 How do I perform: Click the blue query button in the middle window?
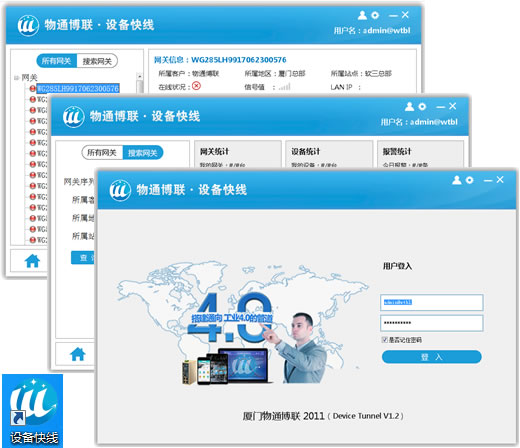pyautogui.click(x=83, y=257)
